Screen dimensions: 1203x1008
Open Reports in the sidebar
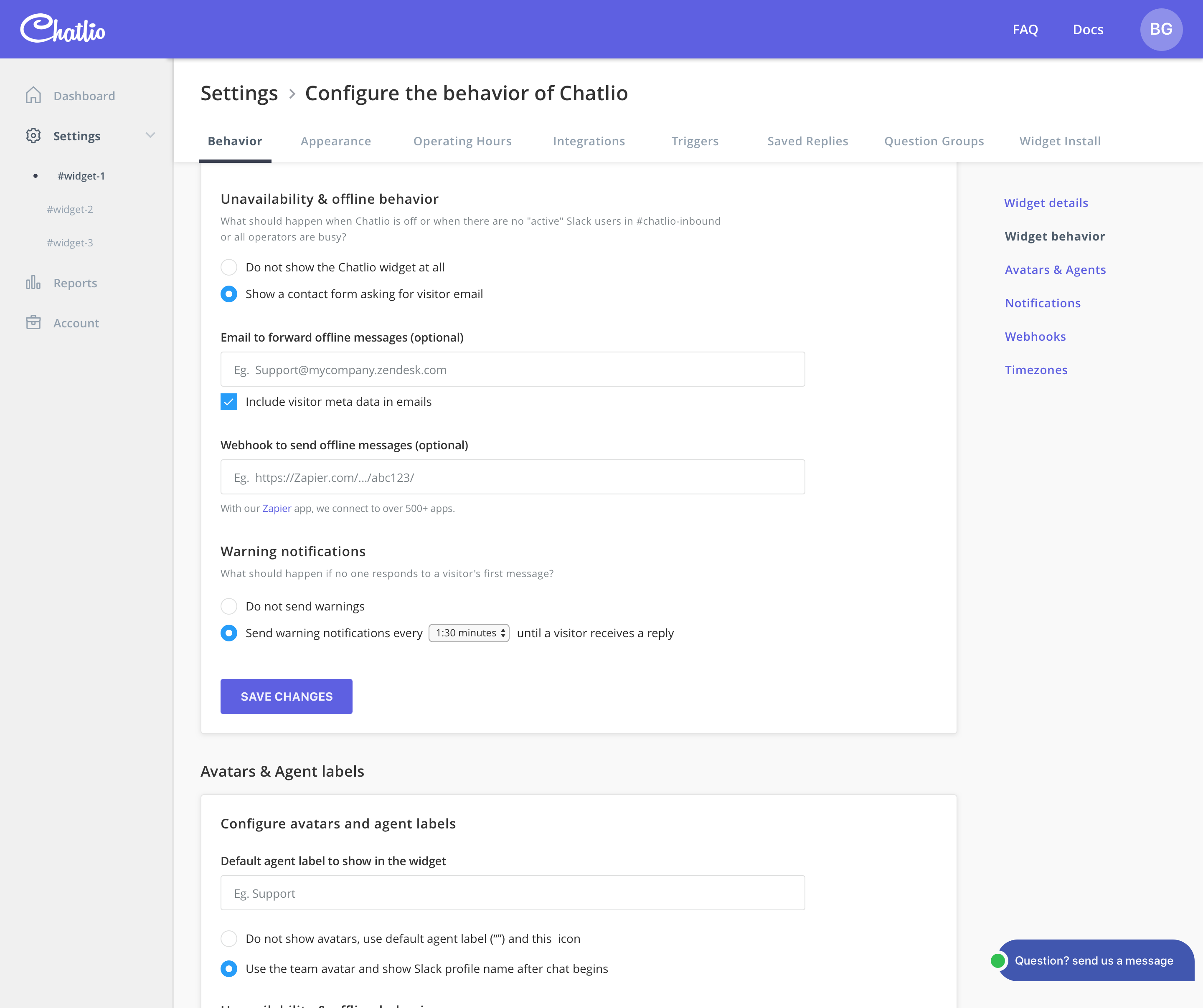coord(75,283)
